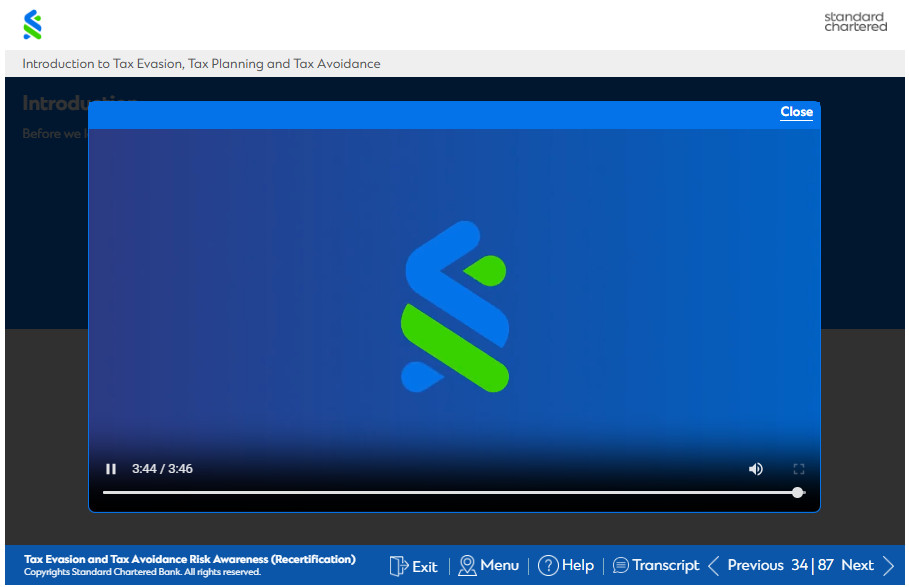Screen dimensions: 909x587
Task: Close the video popup
Action: tap(797, 112)
